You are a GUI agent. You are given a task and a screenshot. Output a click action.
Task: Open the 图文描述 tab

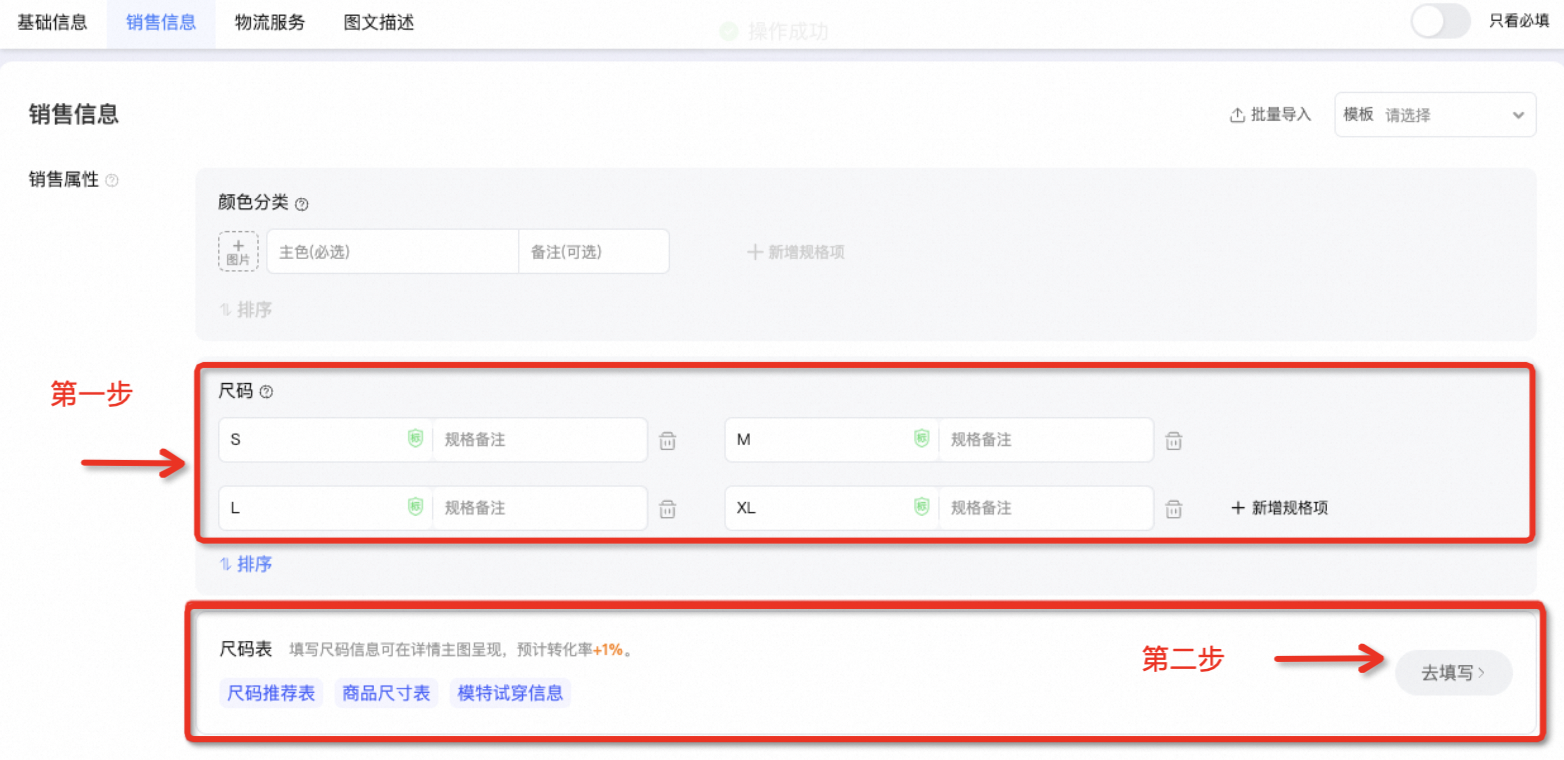[x=379, y=22]
